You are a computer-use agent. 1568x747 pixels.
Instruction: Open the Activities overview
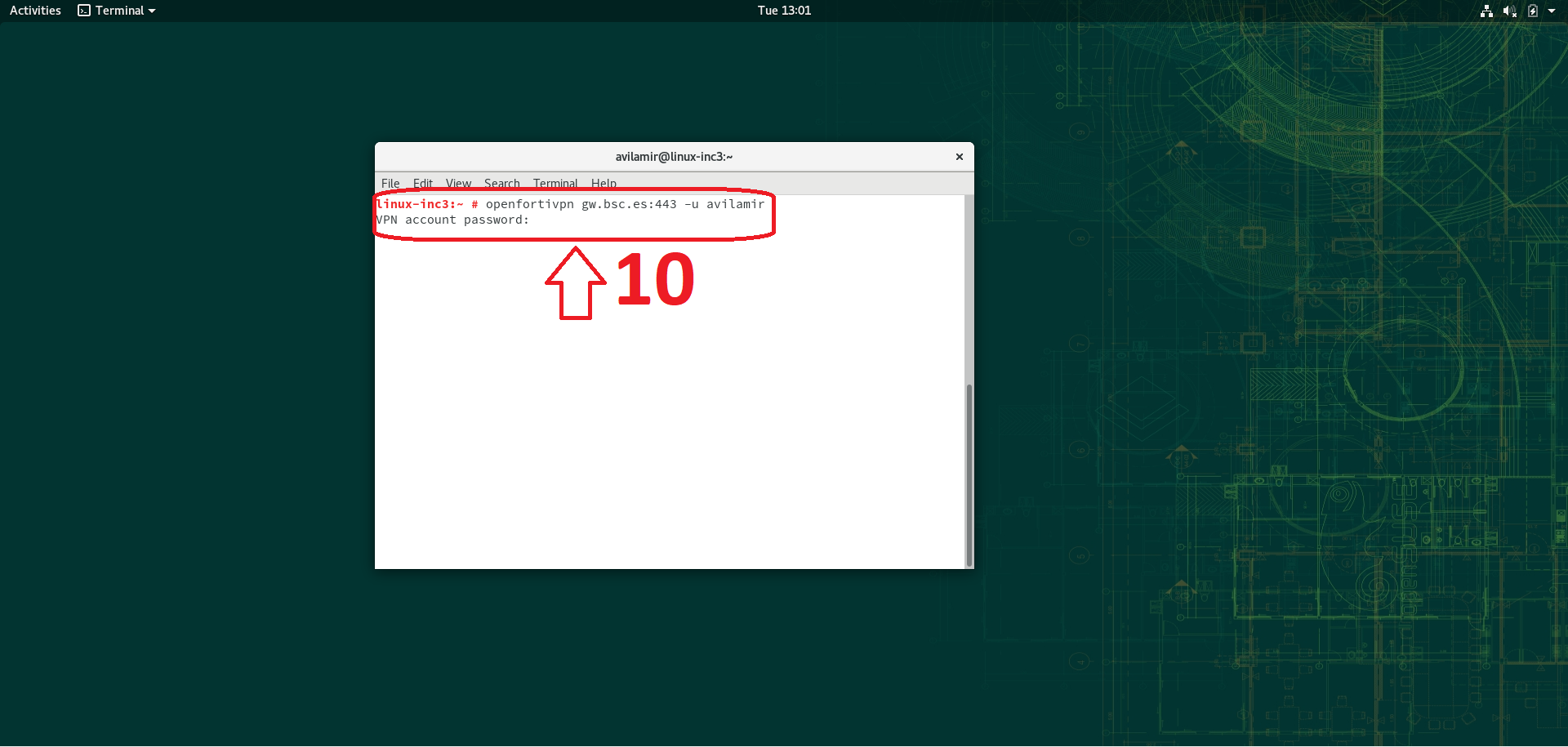(x=35, y=11)
